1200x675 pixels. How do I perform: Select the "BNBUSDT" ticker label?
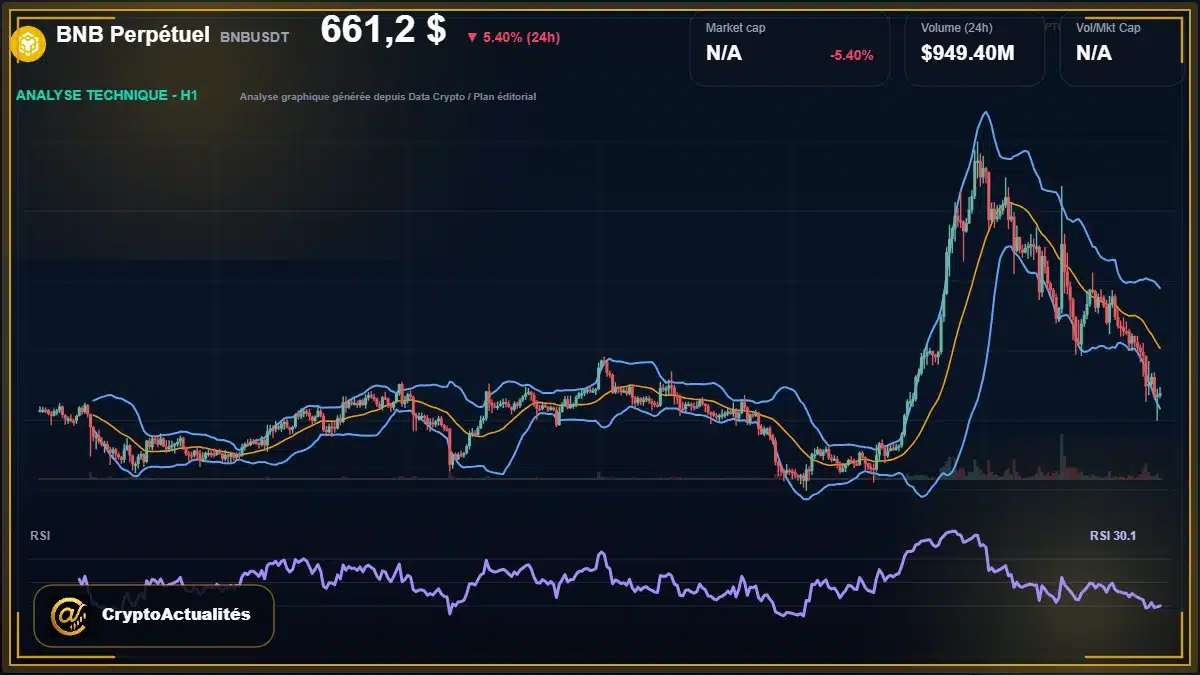pos(254,37)
